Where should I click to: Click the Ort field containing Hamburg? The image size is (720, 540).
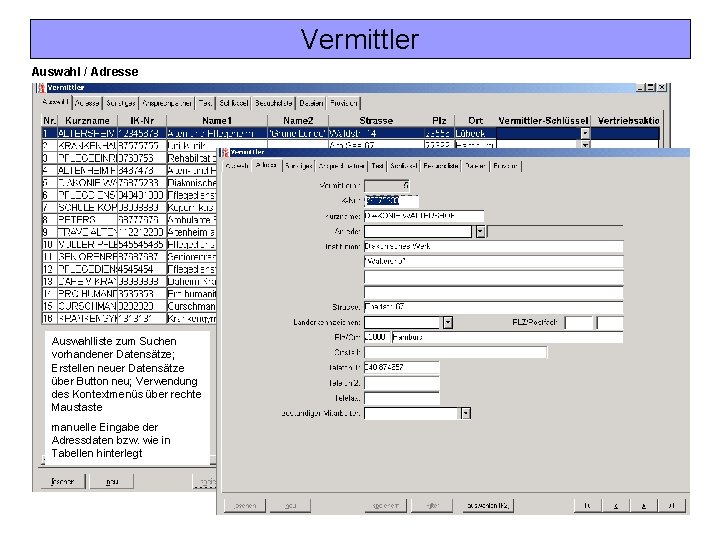507,337
